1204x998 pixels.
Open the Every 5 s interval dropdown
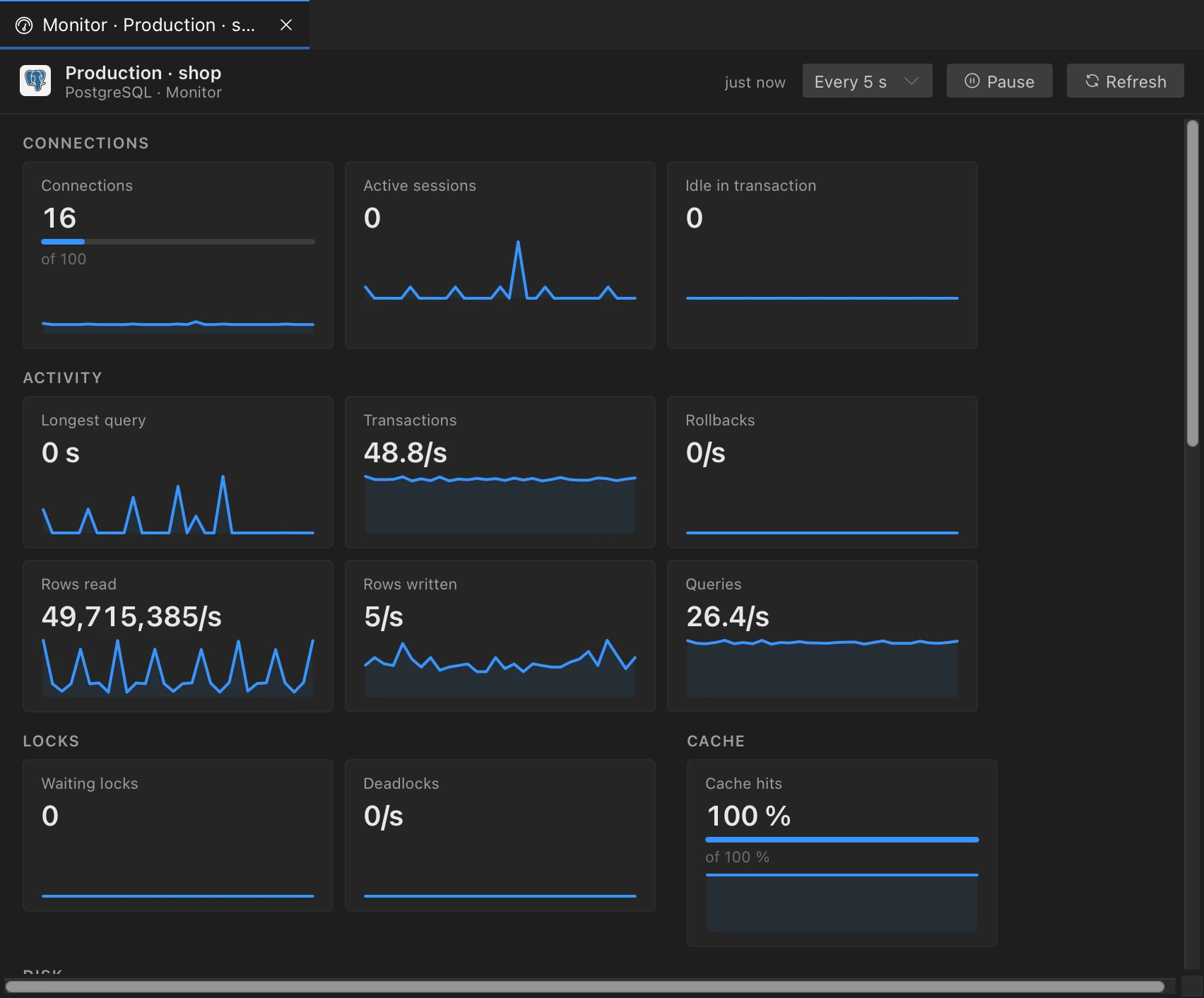(867, 81)
